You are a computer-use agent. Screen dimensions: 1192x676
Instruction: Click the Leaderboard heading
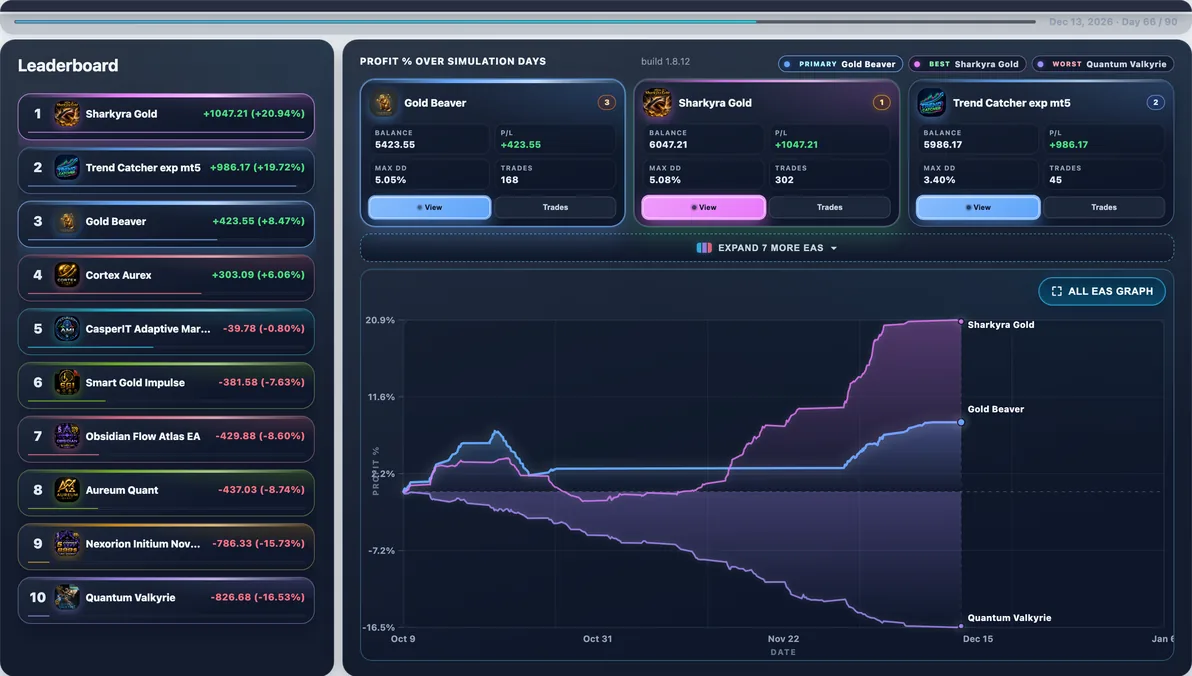coord(68,65)
